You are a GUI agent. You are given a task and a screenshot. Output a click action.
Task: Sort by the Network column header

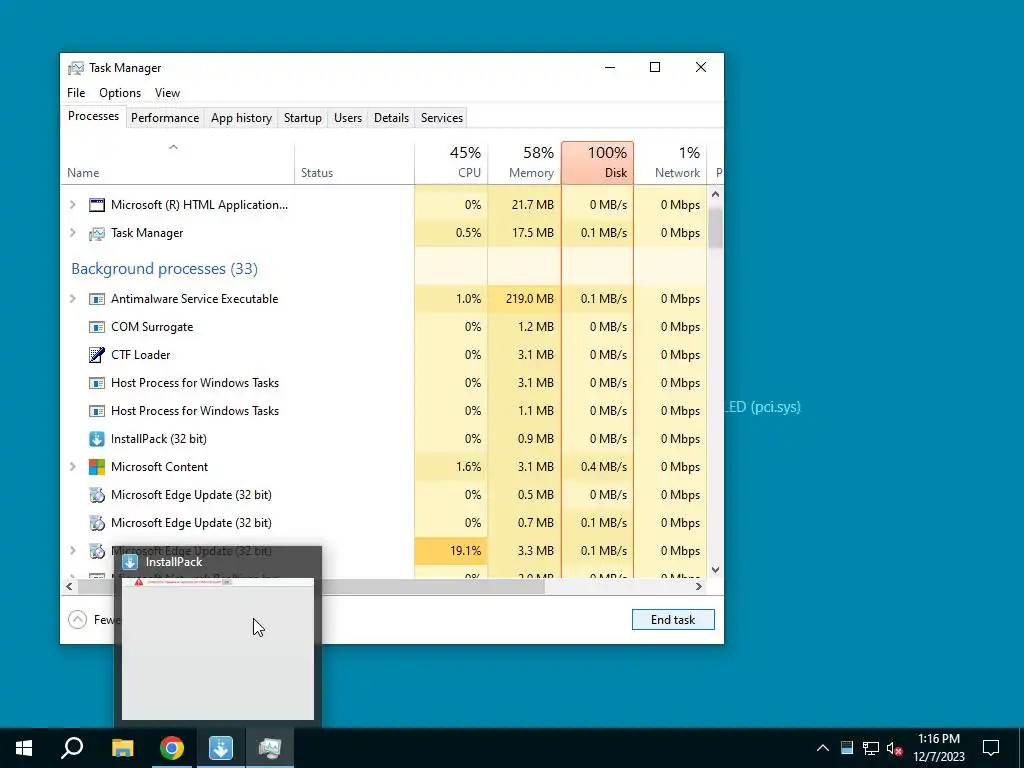(670, 163)
